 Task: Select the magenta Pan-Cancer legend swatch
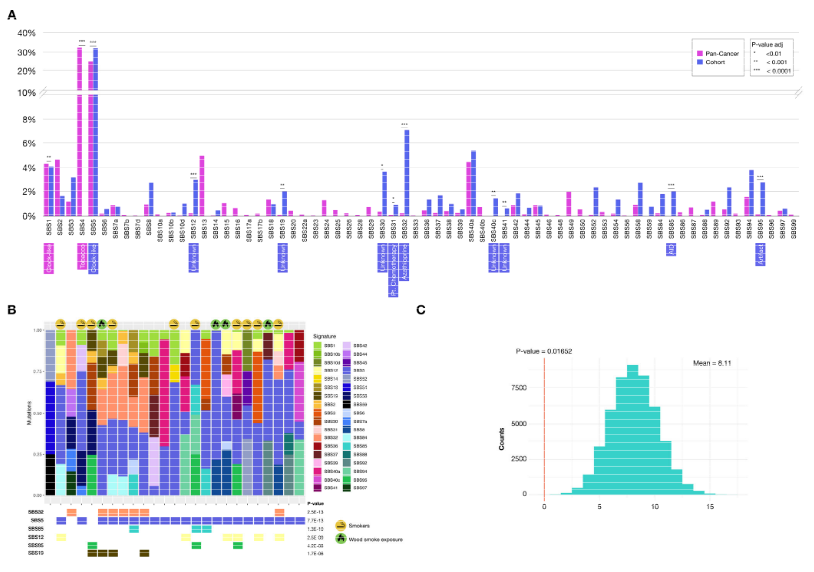tap(700, 53)
